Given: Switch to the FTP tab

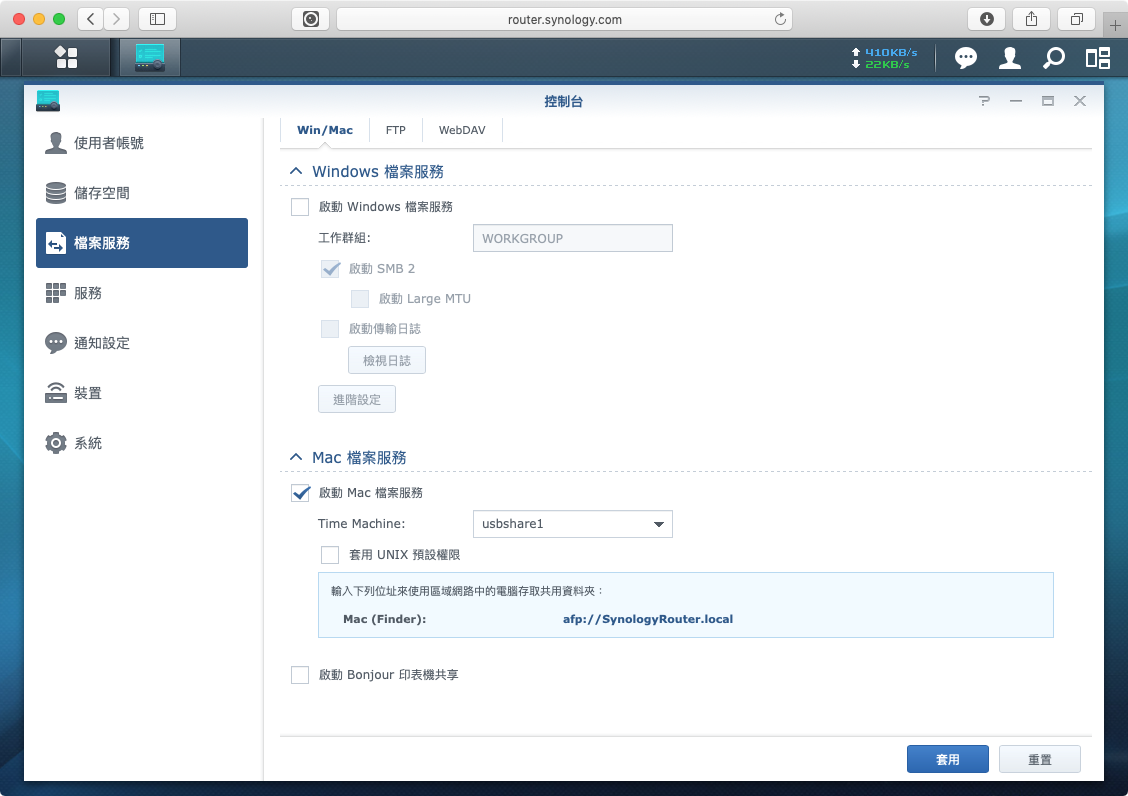Looking at the screenshot, I should pyautogui.click(x=396, y=130).
